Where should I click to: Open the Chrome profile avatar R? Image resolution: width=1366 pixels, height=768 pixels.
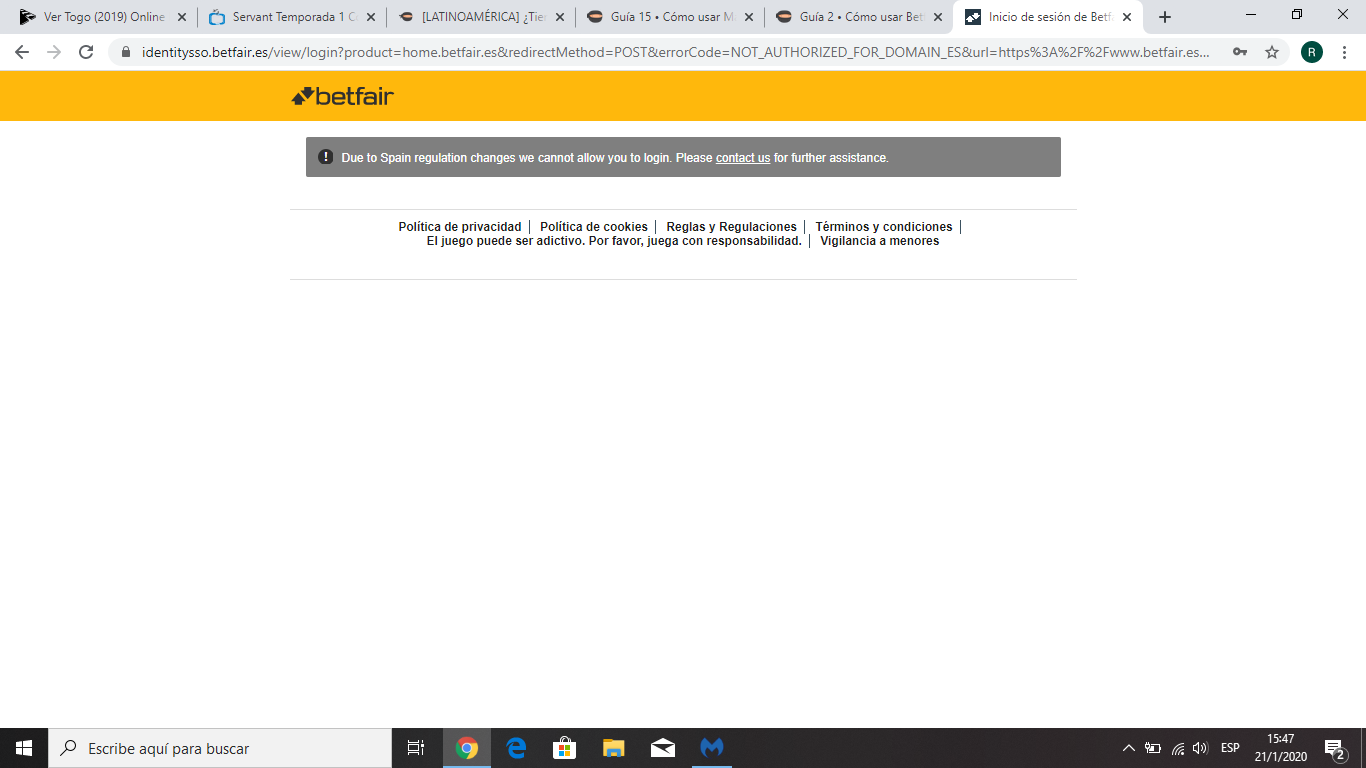(x=1311, y=52)
